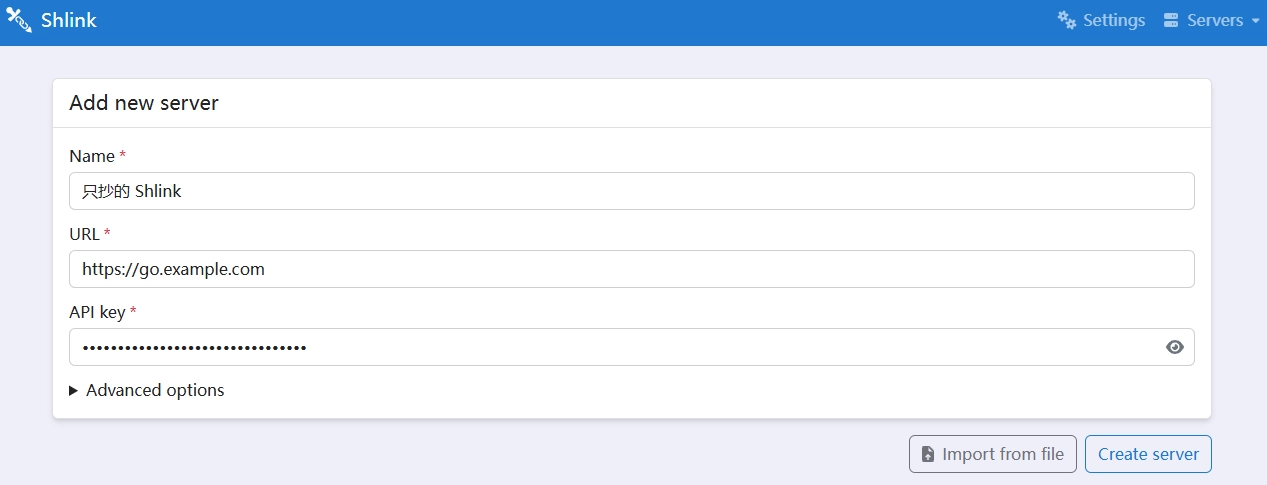Image resolution: width=1267 pixels, height=485 pixels.
Task: Open the Servers dropdown caret
Action: pyautogui.click(x=1256, y=21)
